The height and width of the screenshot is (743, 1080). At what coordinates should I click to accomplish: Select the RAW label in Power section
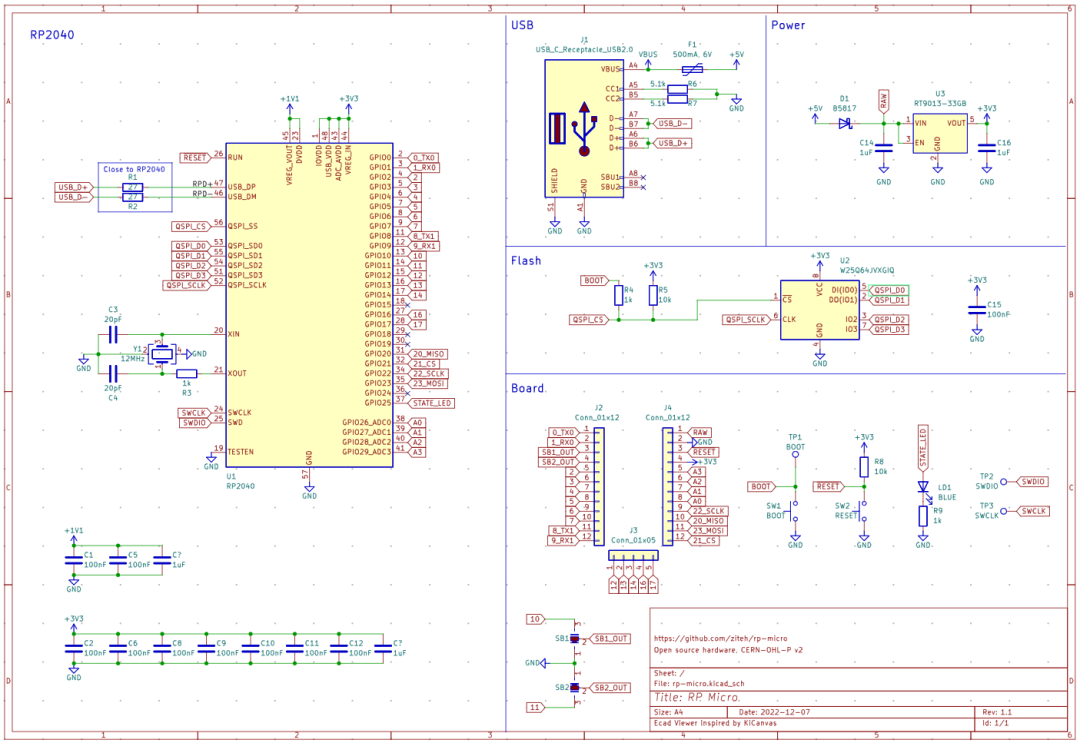[x=884, y=101]
